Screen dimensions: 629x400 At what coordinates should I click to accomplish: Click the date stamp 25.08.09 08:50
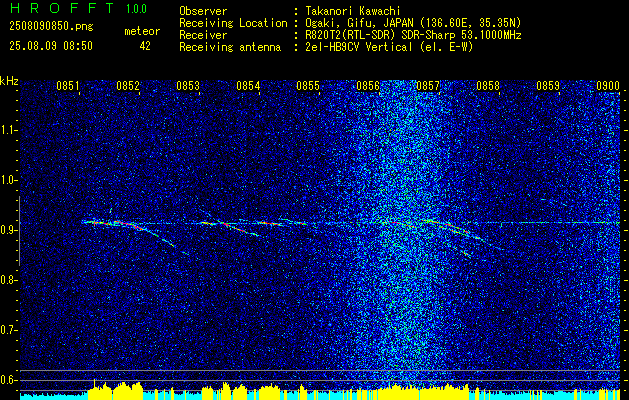coord(51,46)
